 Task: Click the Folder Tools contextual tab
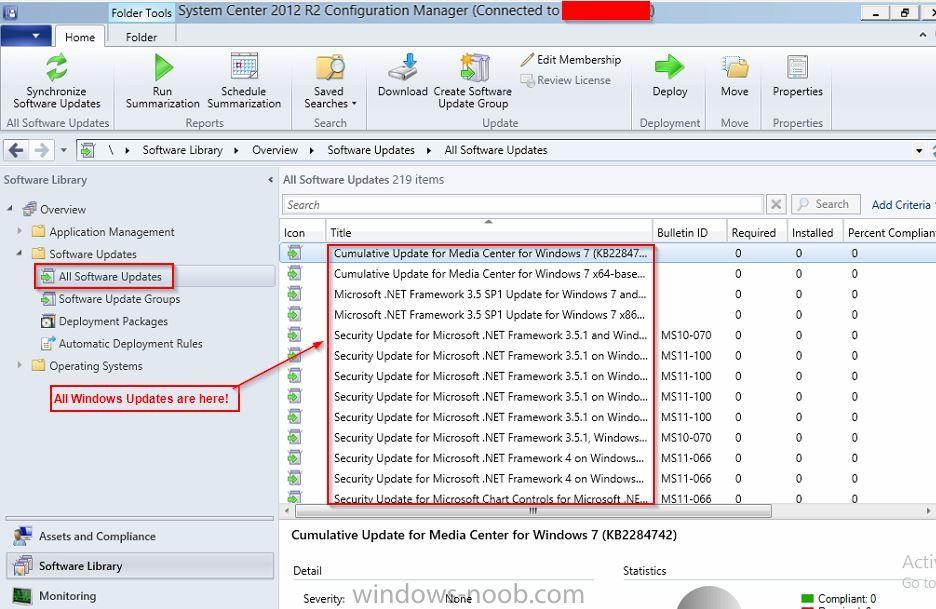(141, 13)
